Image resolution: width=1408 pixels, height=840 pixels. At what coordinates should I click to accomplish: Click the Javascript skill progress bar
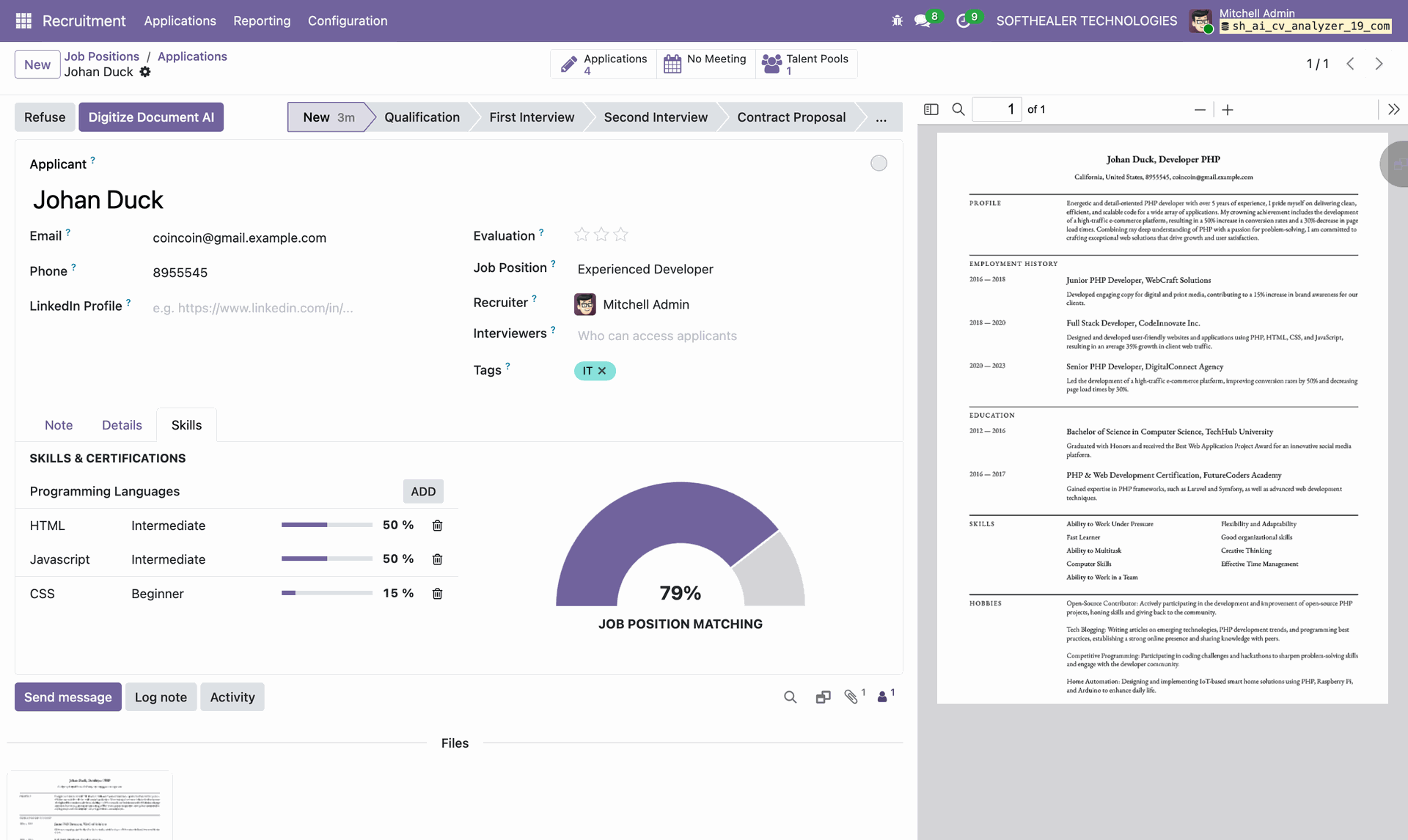coord(326,559)
